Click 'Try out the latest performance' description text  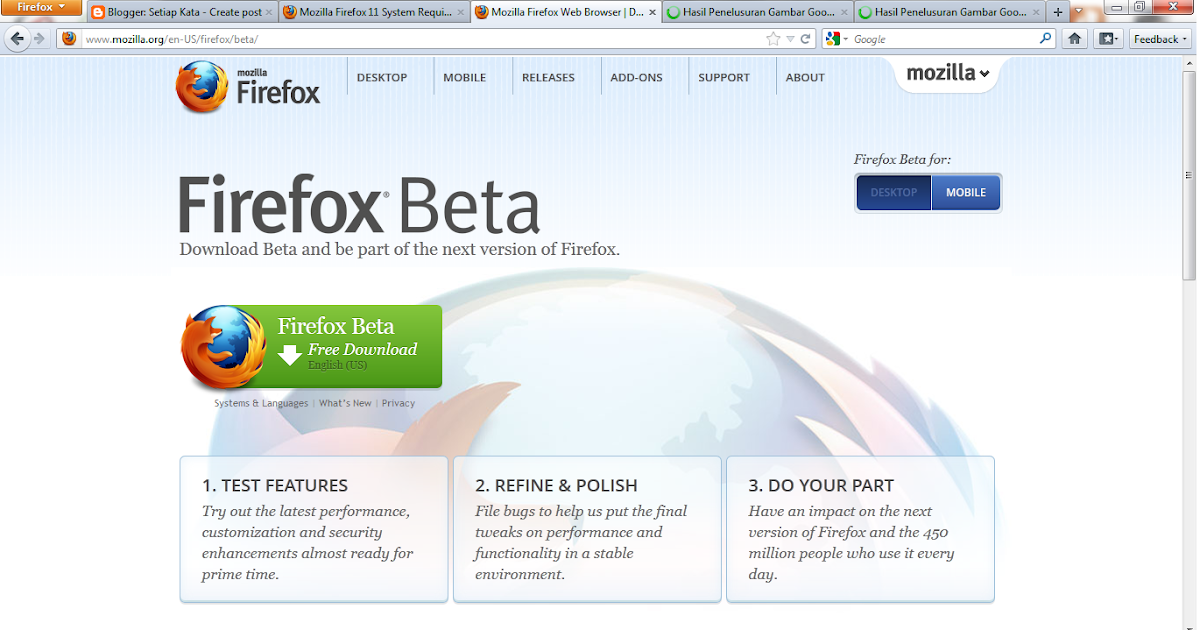click(x=308, y=542)
